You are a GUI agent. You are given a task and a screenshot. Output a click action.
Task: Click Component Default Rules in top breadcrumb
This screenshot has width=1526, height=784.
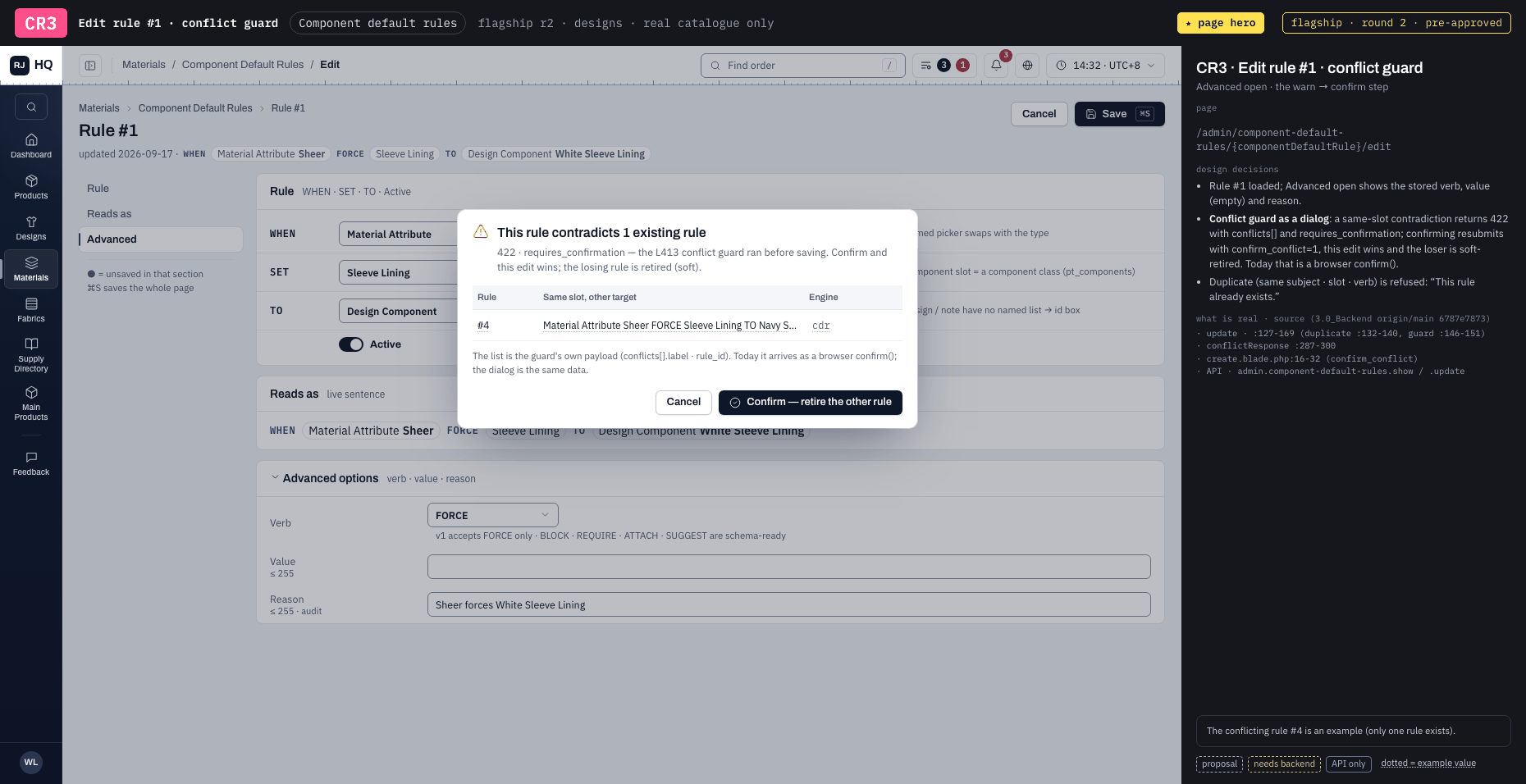pos(243,65)
